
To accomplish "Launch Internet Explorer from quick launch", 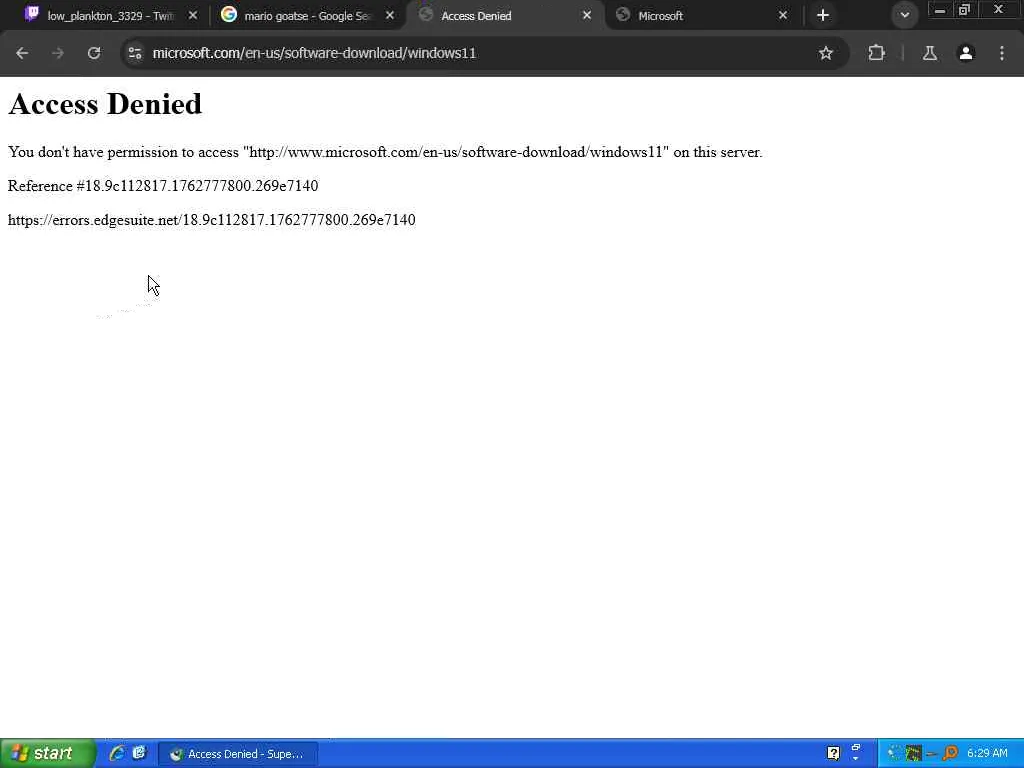I will tap(117, 753).
